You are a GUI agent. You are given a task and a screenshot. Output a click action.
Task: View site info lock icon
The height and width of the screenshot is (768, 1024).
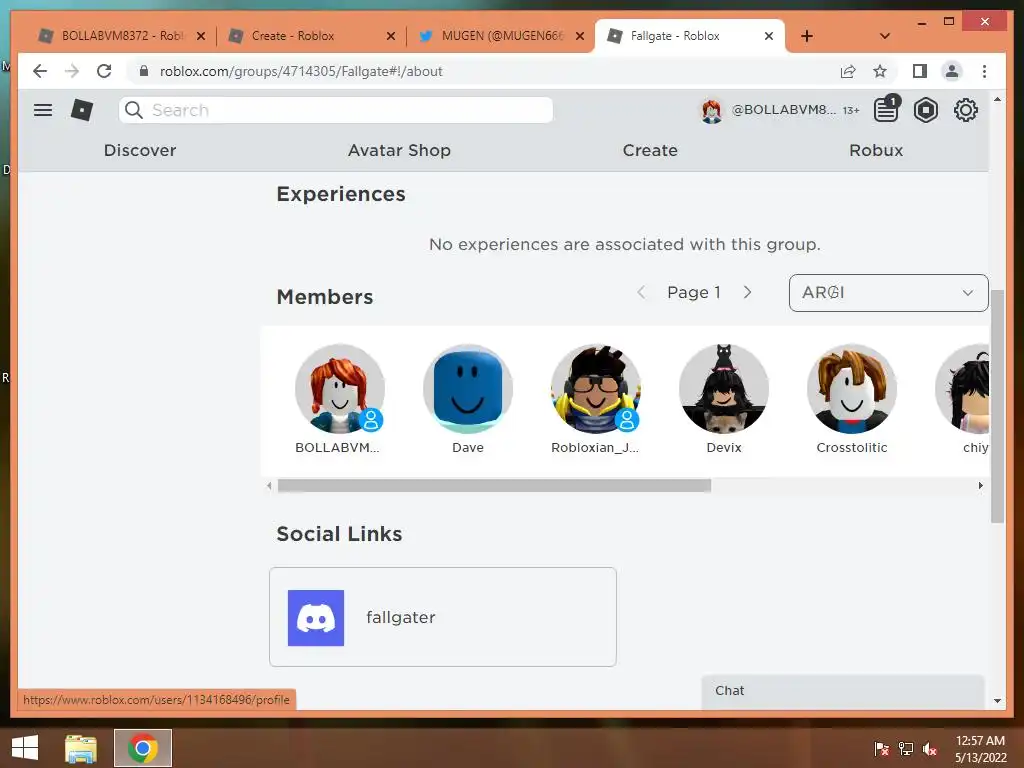pos(144,71)
